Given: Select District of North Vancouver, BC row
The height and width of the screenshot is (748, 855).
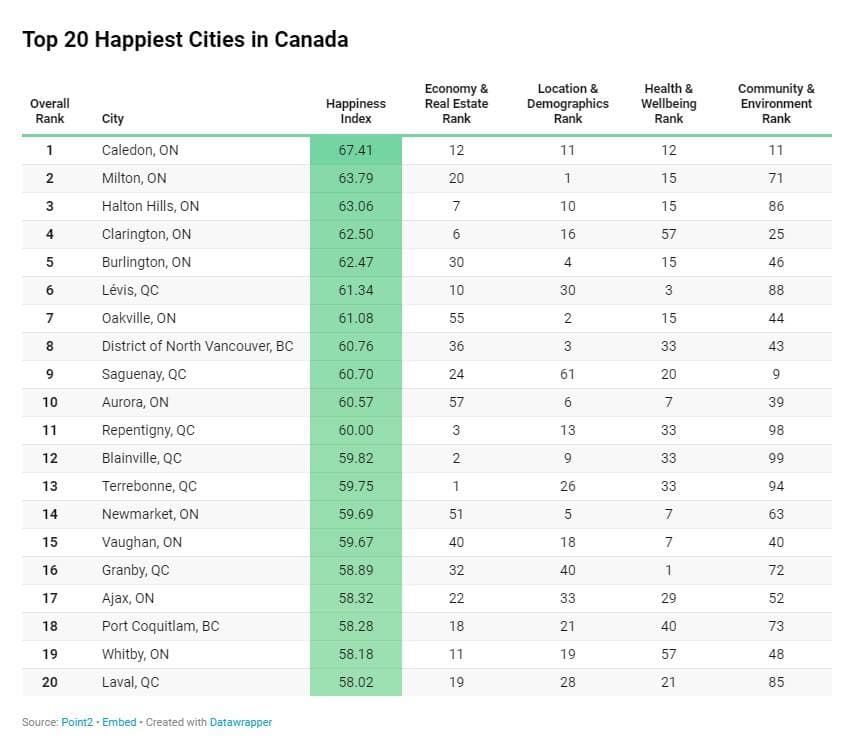Looking at the screenshot, I should click(x=427, y=346).
